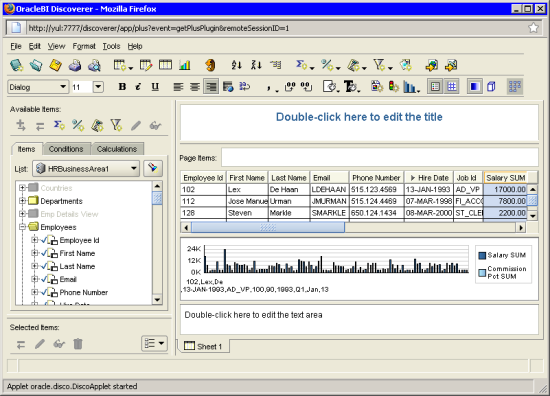Toggle Italic formatting
The image size is (550, 396).
(139, 87)
